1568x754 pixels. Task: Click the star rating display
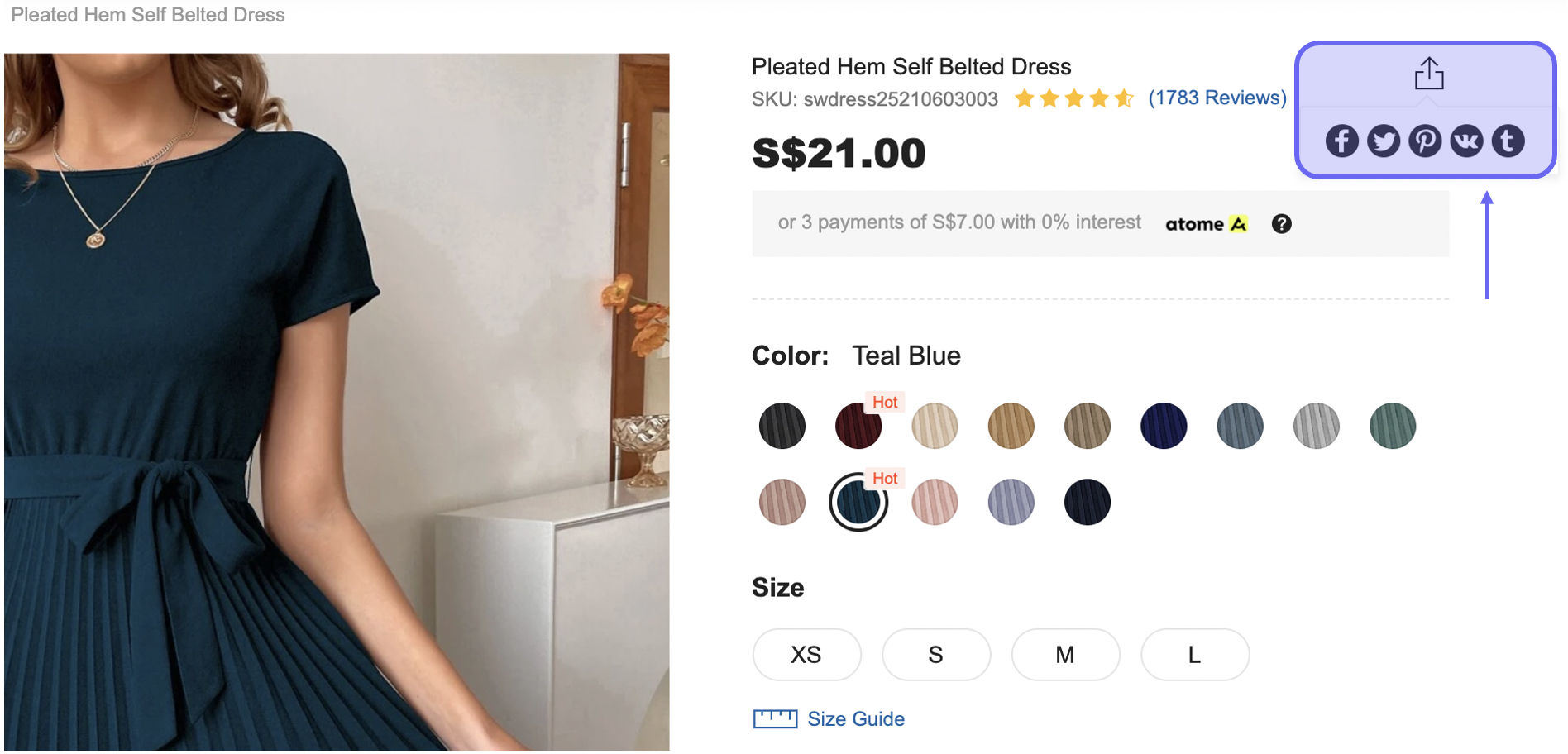coord(1073,98)
